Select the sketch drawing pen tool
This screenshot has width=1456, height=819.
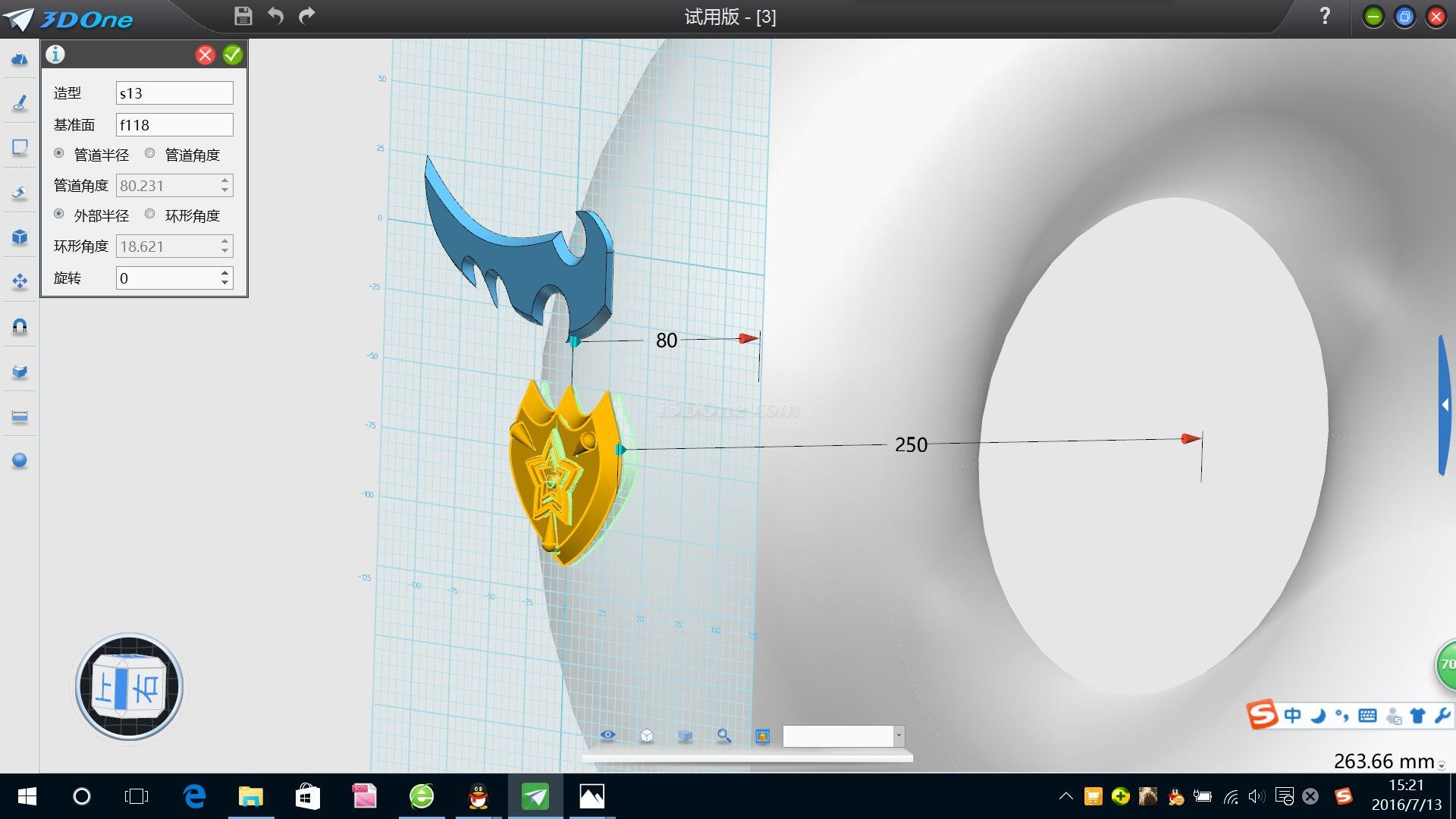coord(20,103)
